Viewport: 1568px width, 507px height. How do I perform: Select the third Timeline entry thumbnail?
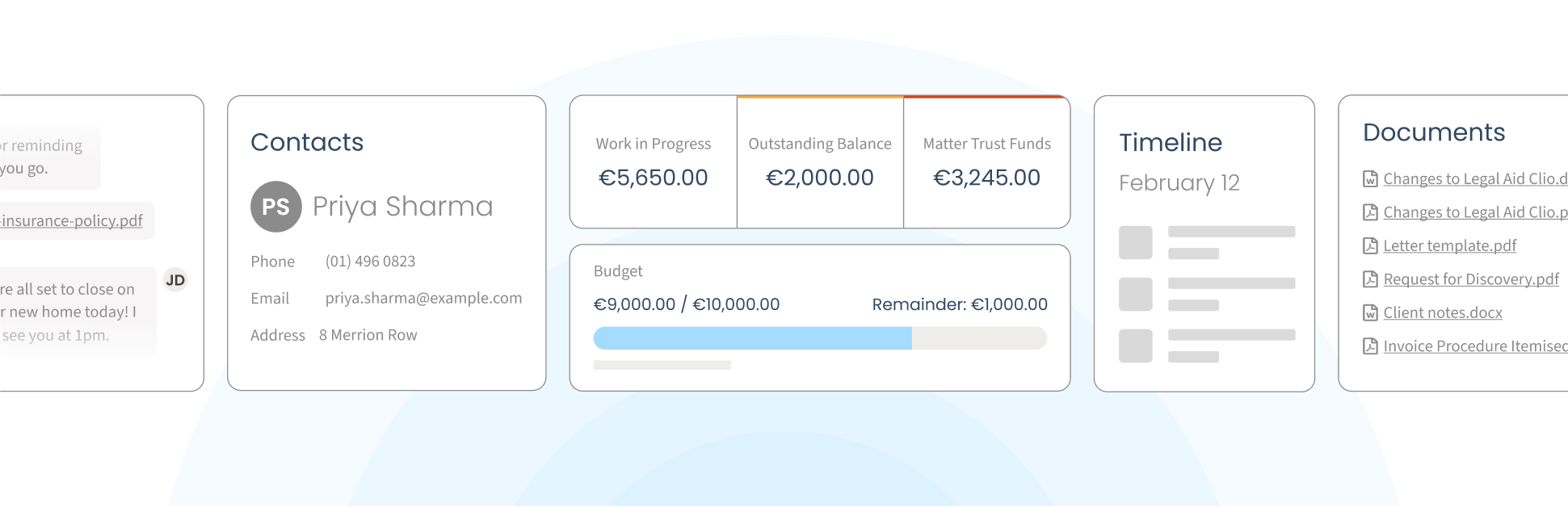(1135, 346)
